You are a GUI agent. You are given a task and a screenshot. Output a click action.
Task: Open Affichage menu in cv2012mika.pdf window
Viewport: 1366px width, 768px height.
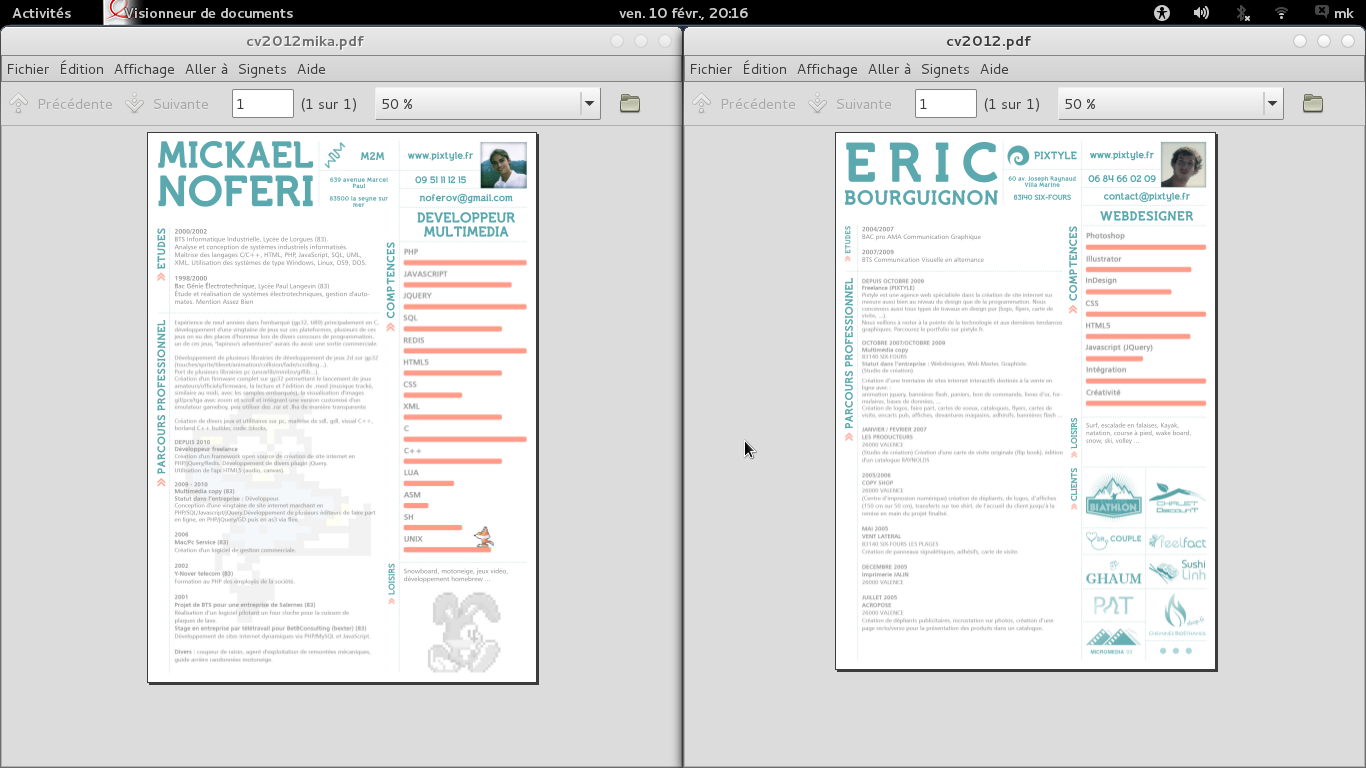144,69
